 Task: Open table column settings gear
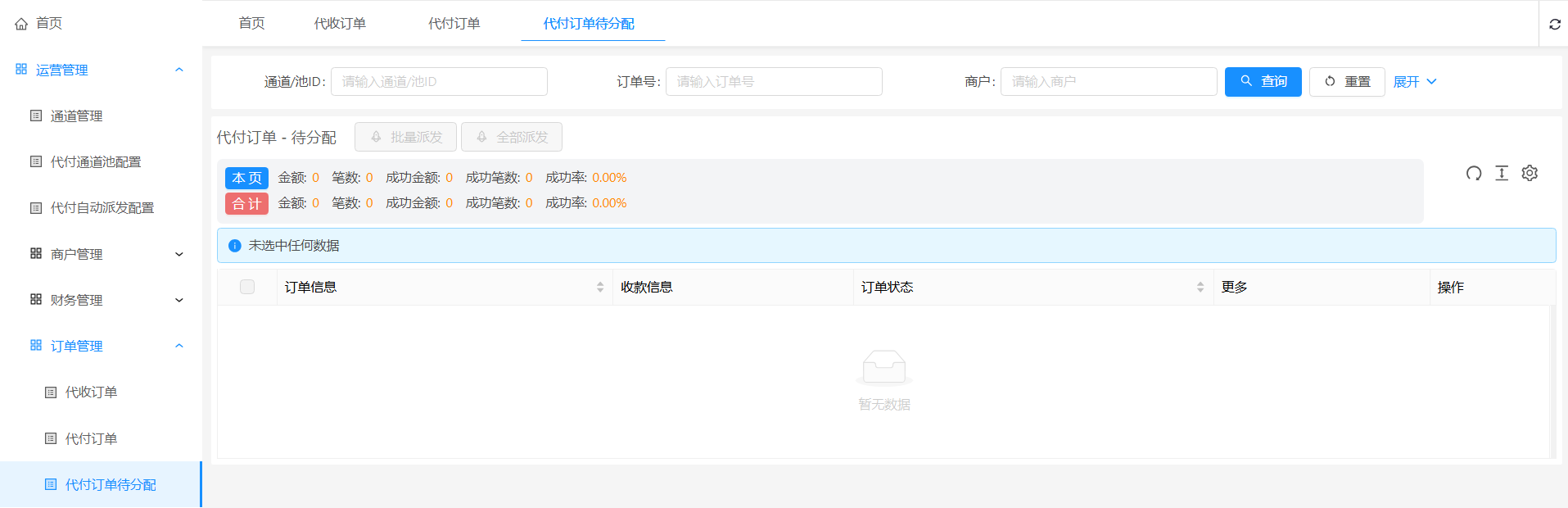click(1530, 173)
